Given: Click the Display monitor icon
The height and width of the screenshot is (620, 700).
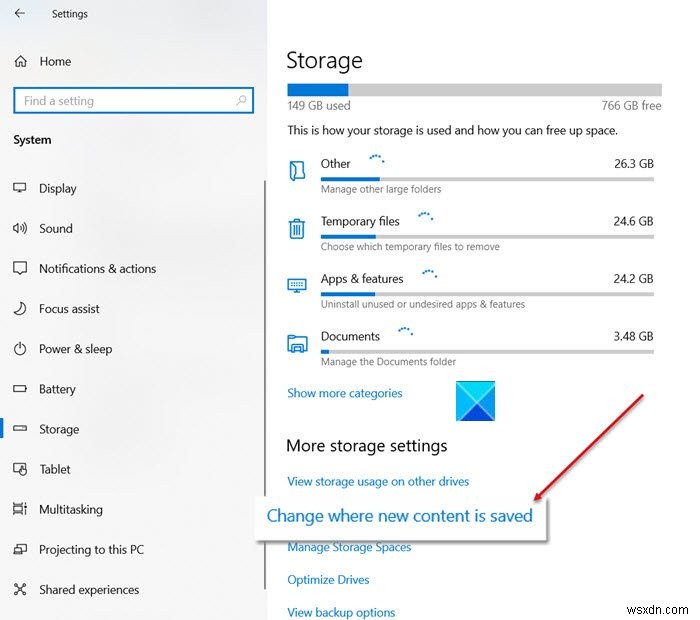Looking at the screenshot, I should [20, 187].
